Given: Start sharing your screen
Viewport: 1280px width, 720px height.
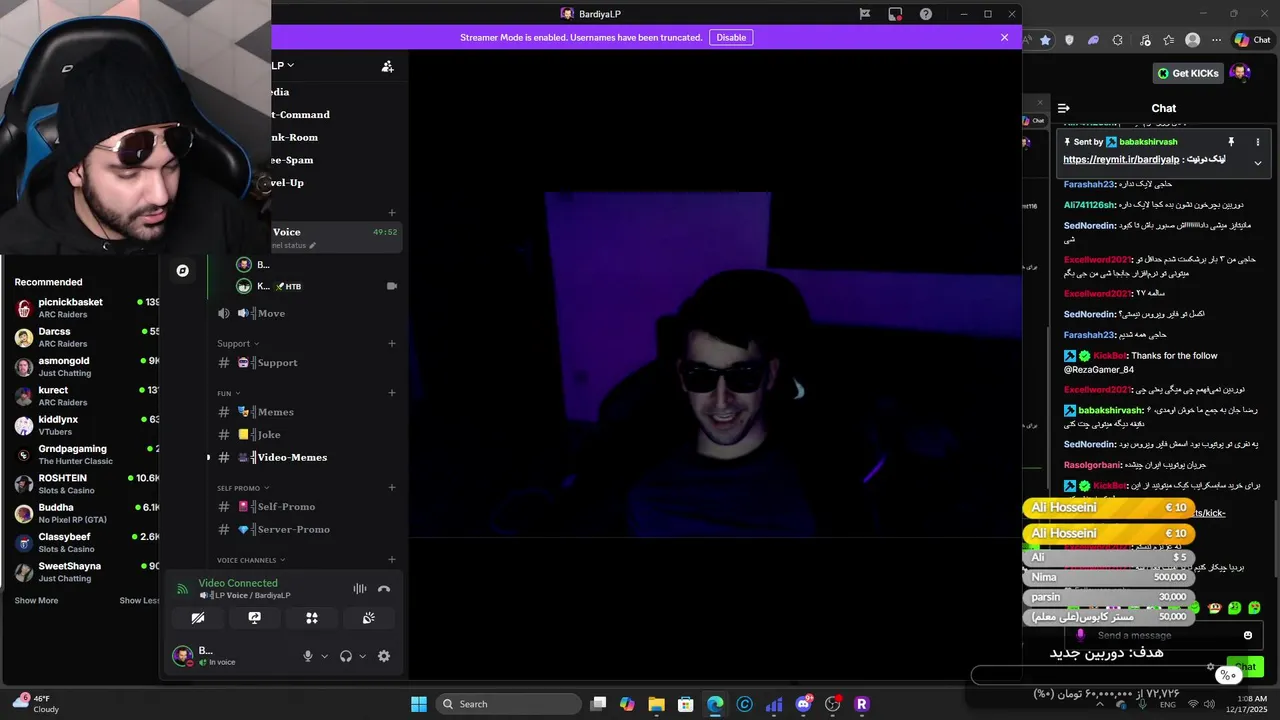Looking at the screenshot, I should 255,618.
